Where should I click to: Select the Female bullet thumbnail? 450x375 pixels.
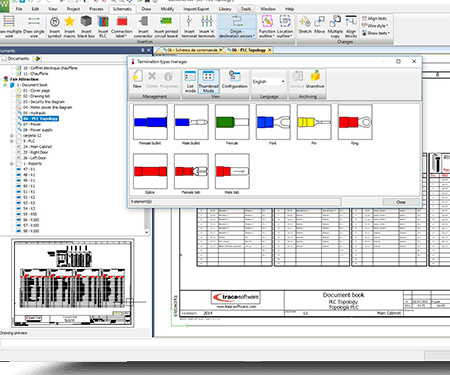click(150, 125)
